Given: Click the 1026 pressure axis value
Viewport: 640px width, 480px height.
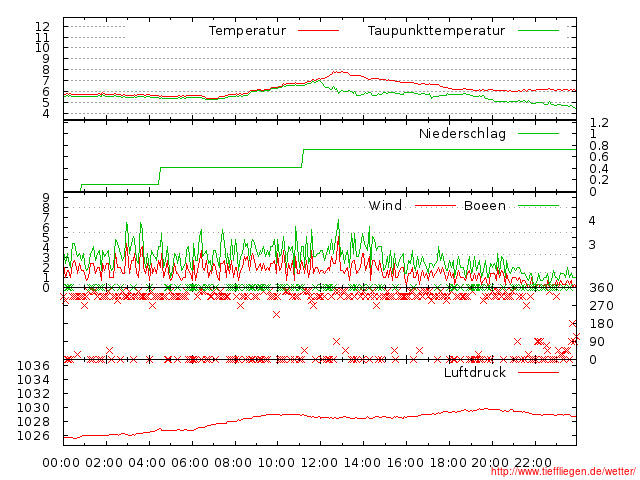Looking at the screenshot, I should 33,436.
